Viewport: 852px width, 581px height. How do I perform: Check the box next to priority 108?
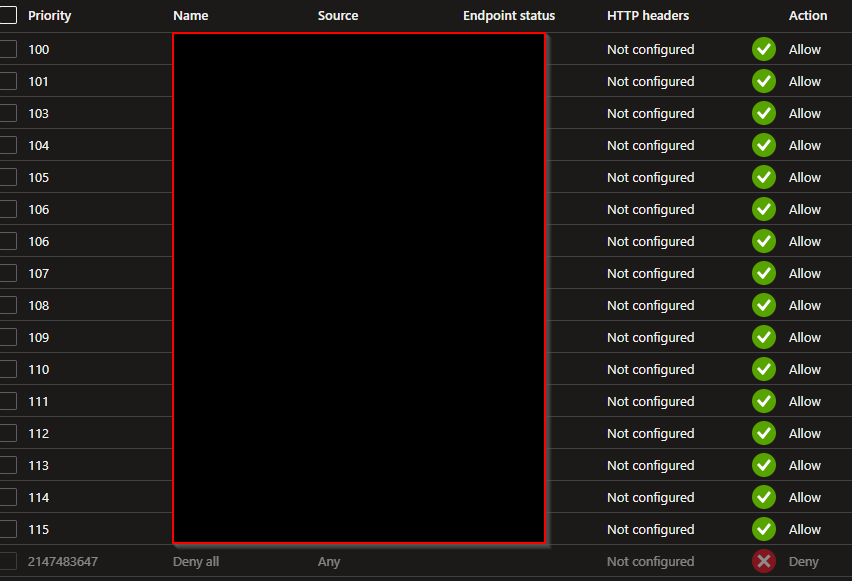coord(8,305)
